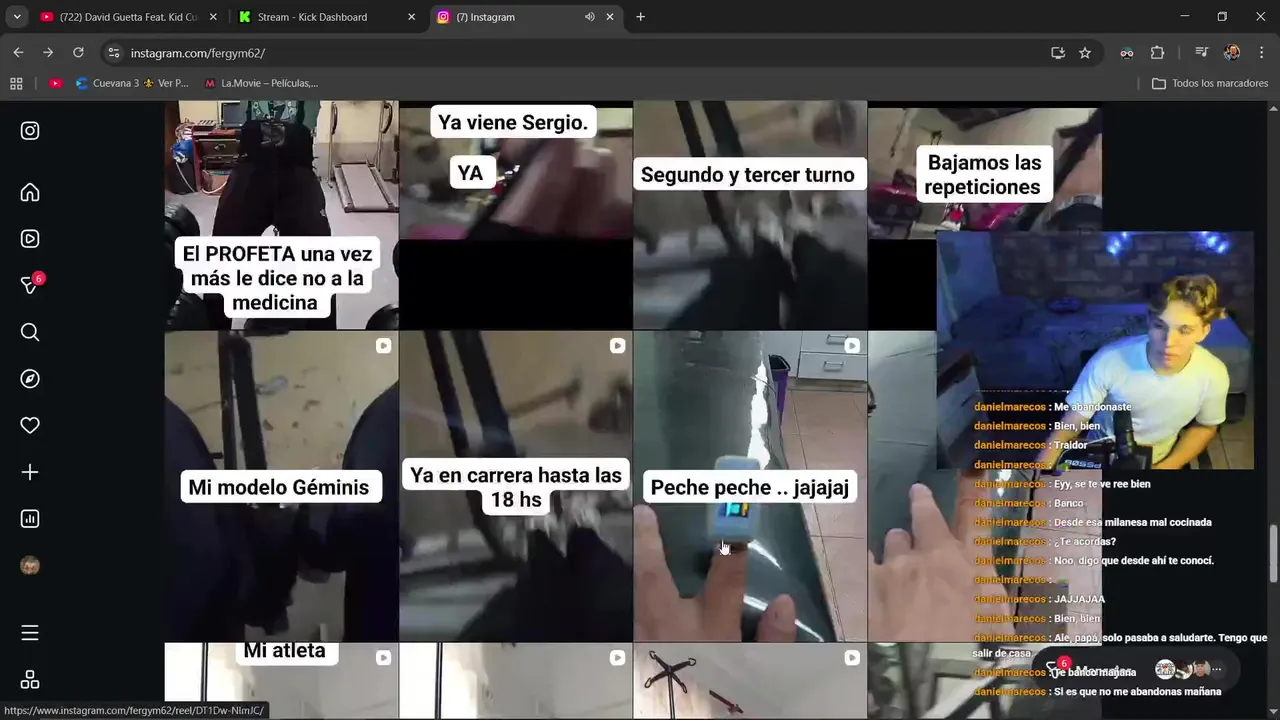1280x720 pixels.
Task: Open media control icon in toolbar
Action: [1201, 53]
